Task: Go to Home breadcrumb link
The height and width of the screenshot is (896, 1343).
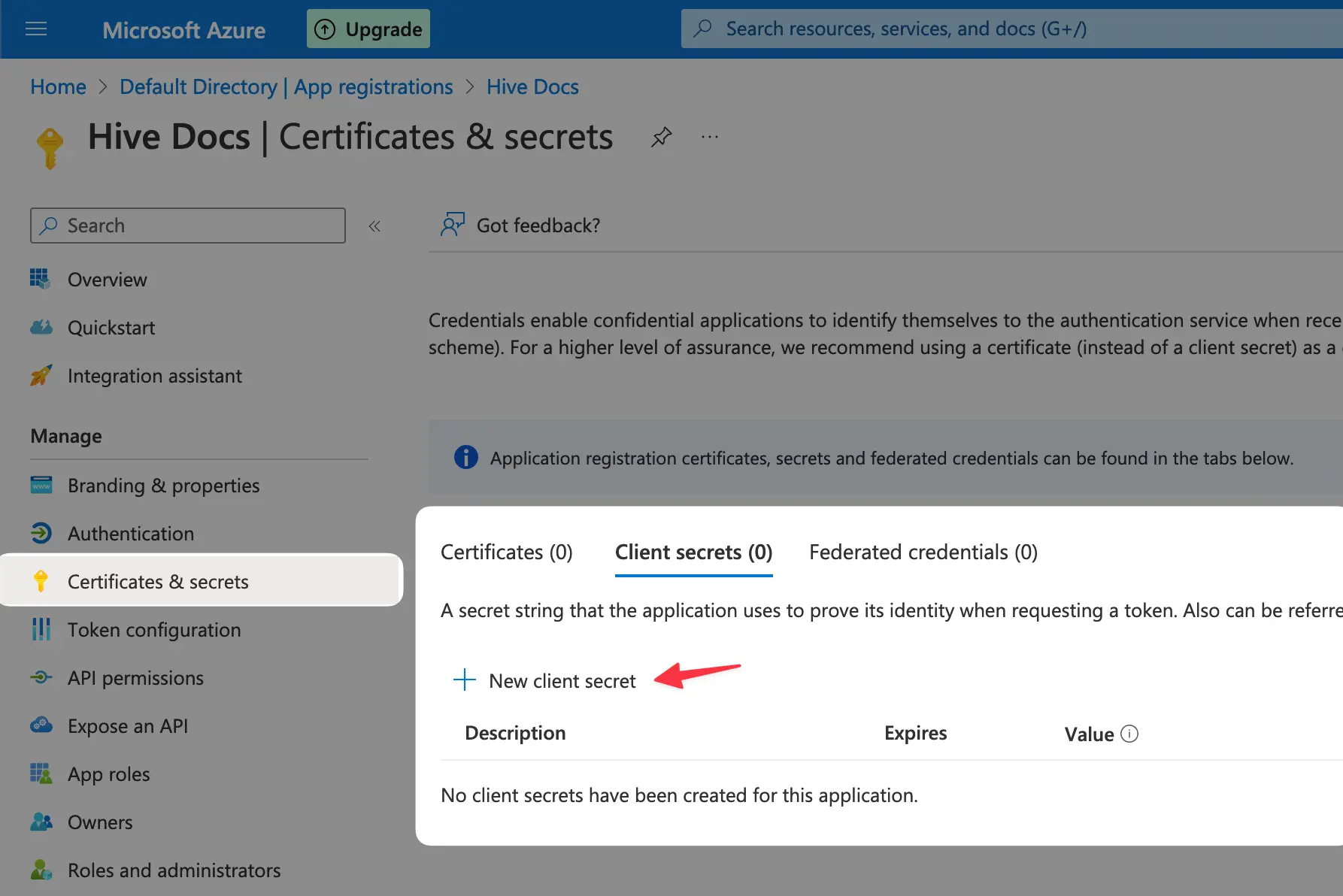Action: click(x=58, y=87)
